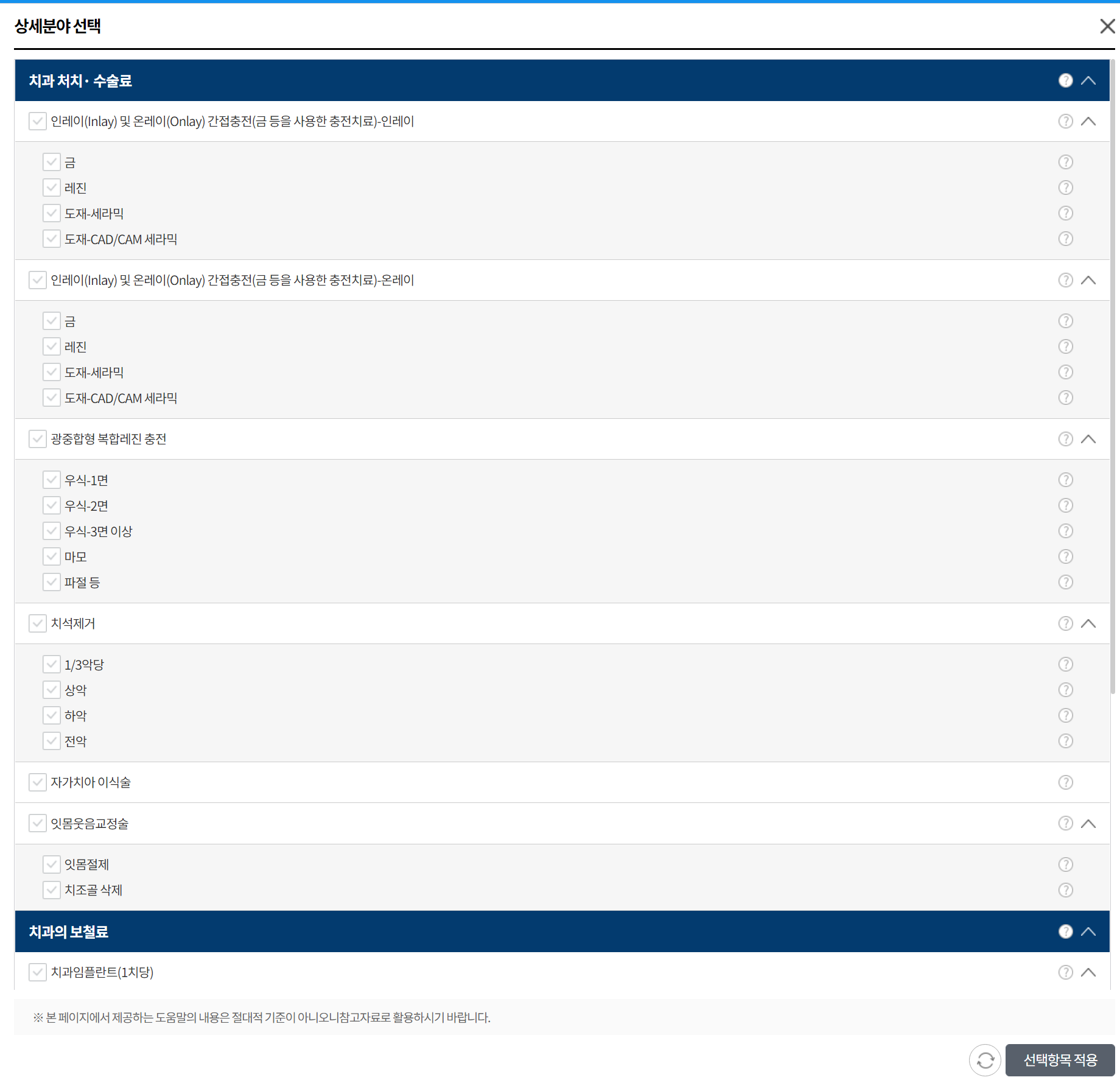Select the 마모 checkbox
This screenshot has height=1080, width=1120.
52,556
